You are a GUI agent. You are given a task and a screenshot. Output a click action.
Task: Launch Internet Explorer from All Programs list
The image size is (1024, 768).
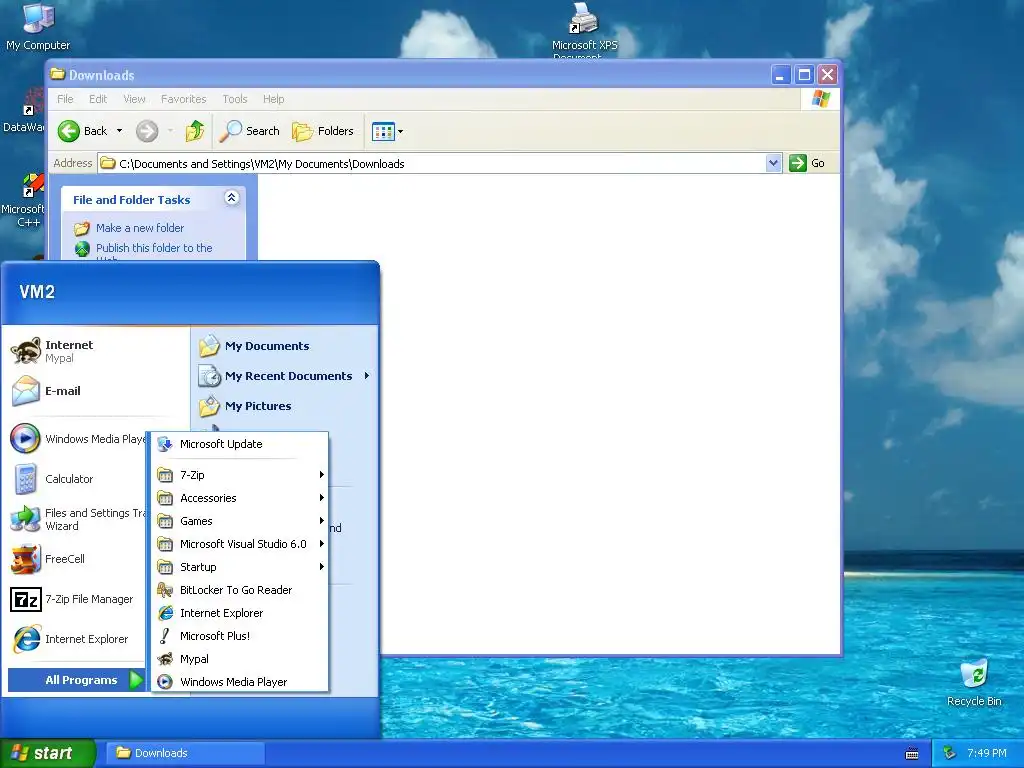click(240, 613)
